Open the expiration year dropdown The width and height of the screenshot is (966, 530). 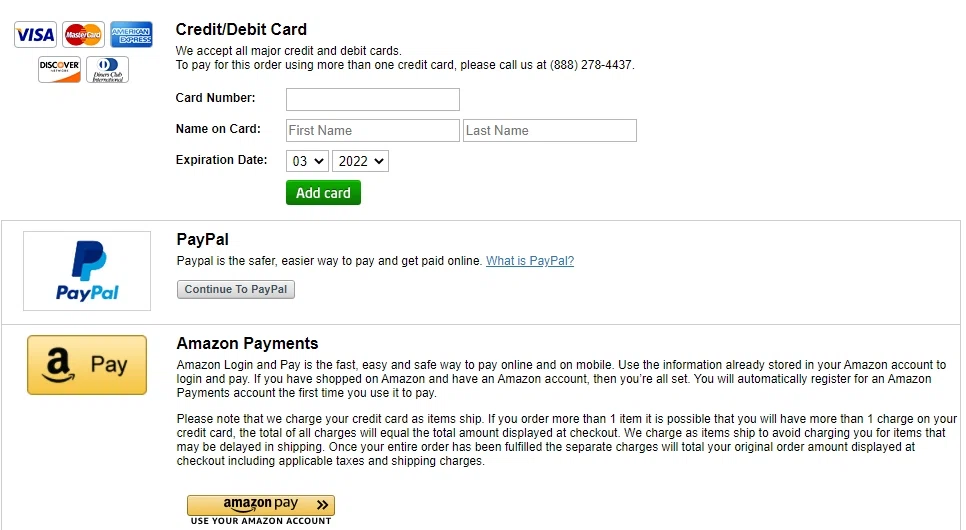tap(360, 161)
